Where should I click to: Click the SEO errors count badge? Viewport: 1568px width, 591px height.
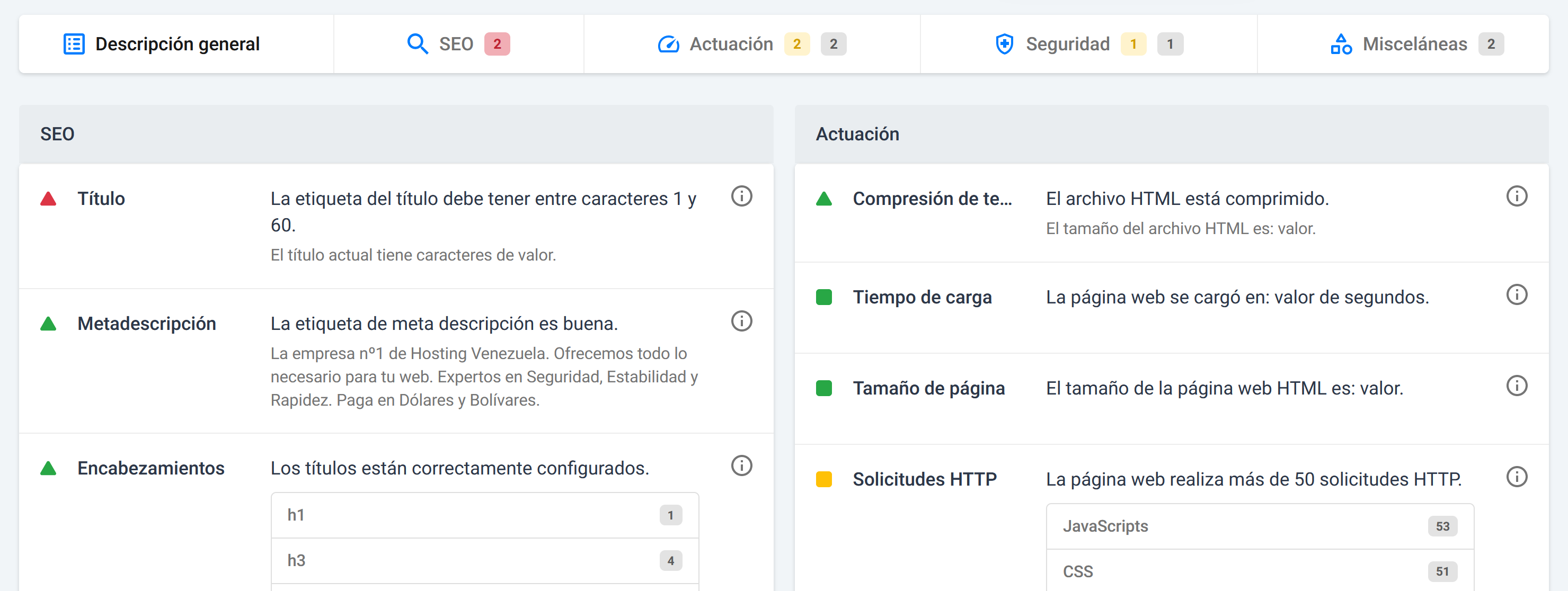tap(498, 43)
